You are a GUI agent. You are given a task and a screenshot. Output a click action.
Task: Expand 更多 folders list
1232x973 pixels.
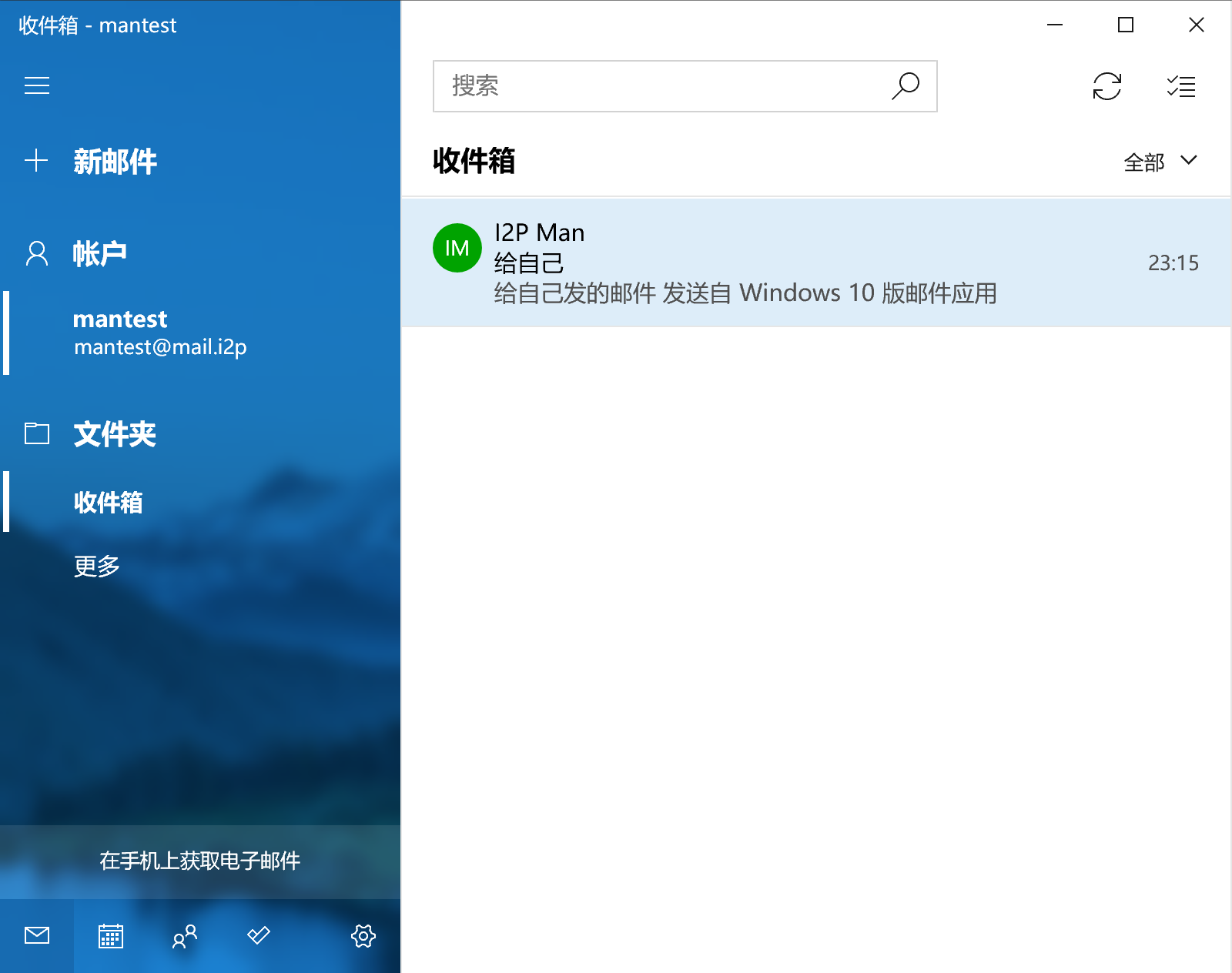pos(97,566)
